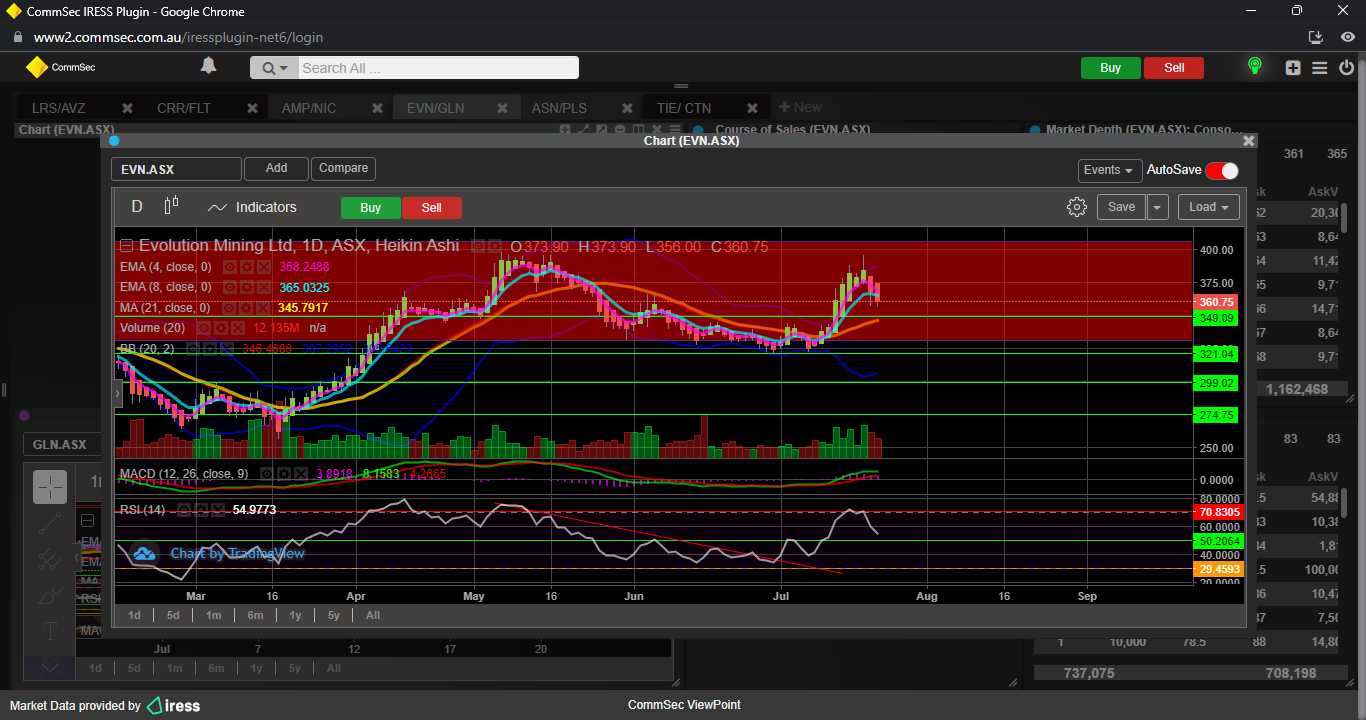
Task: Click the power logout icon
Action: tap(1345, 68)
